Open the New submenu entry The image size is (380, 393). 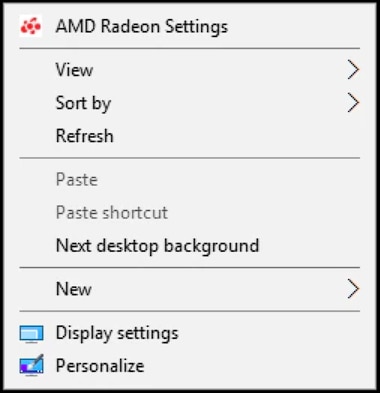[x=190, y=289]
